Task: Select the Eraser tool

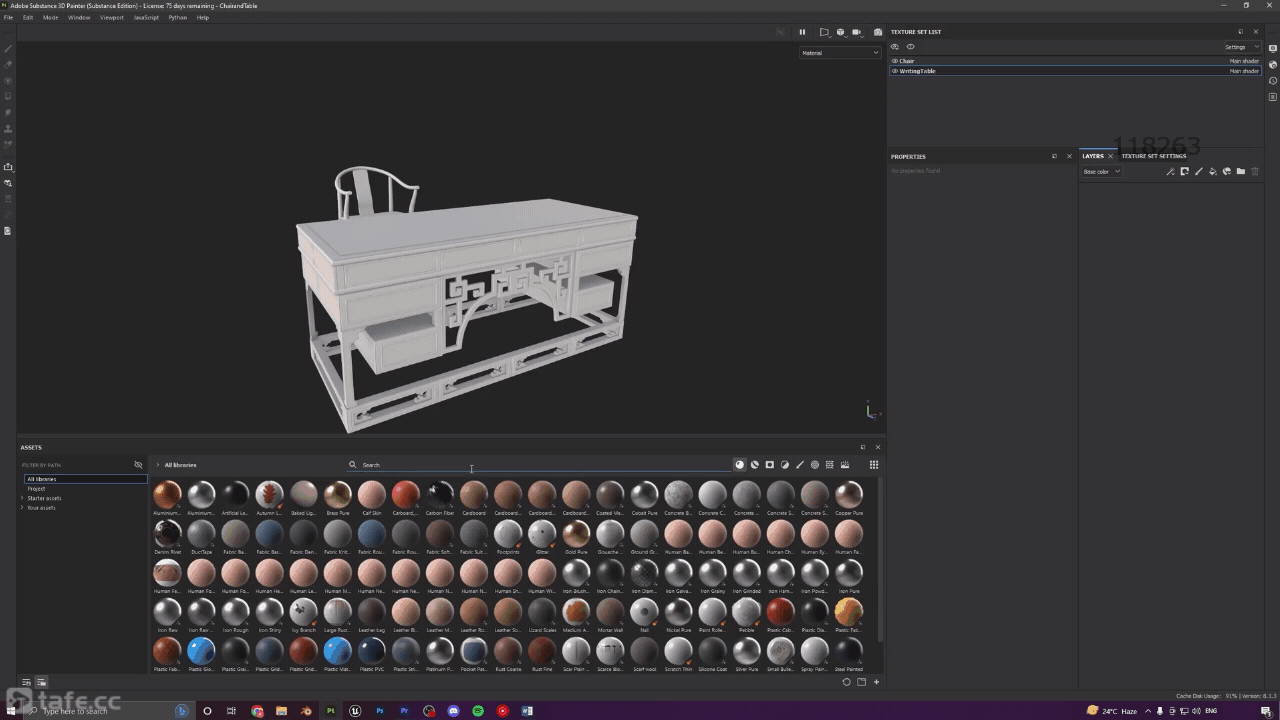Action: (x=8, y=64)
